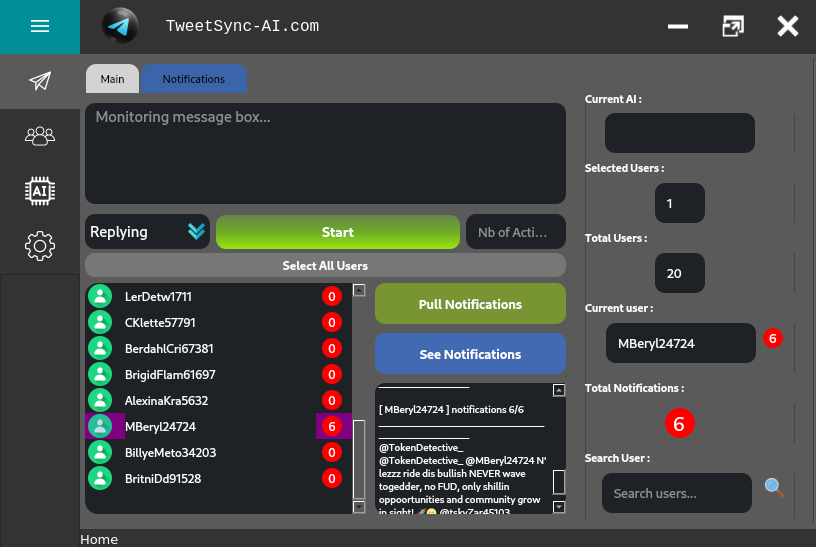Select user LerDetw1711
Image resolution: width=816 pixels, height=547 pixels.
[219, 296]
